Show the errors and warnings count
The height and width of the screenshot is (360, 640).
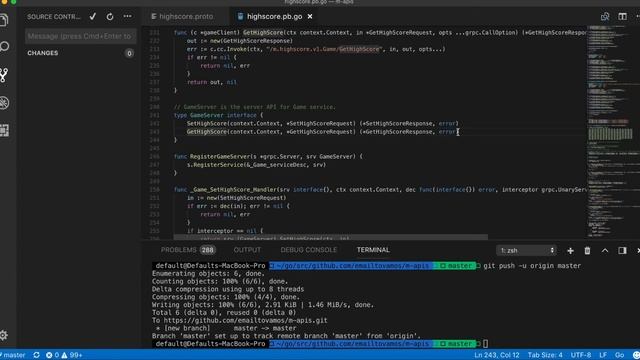pyautogui.click(x=64, y=355)
